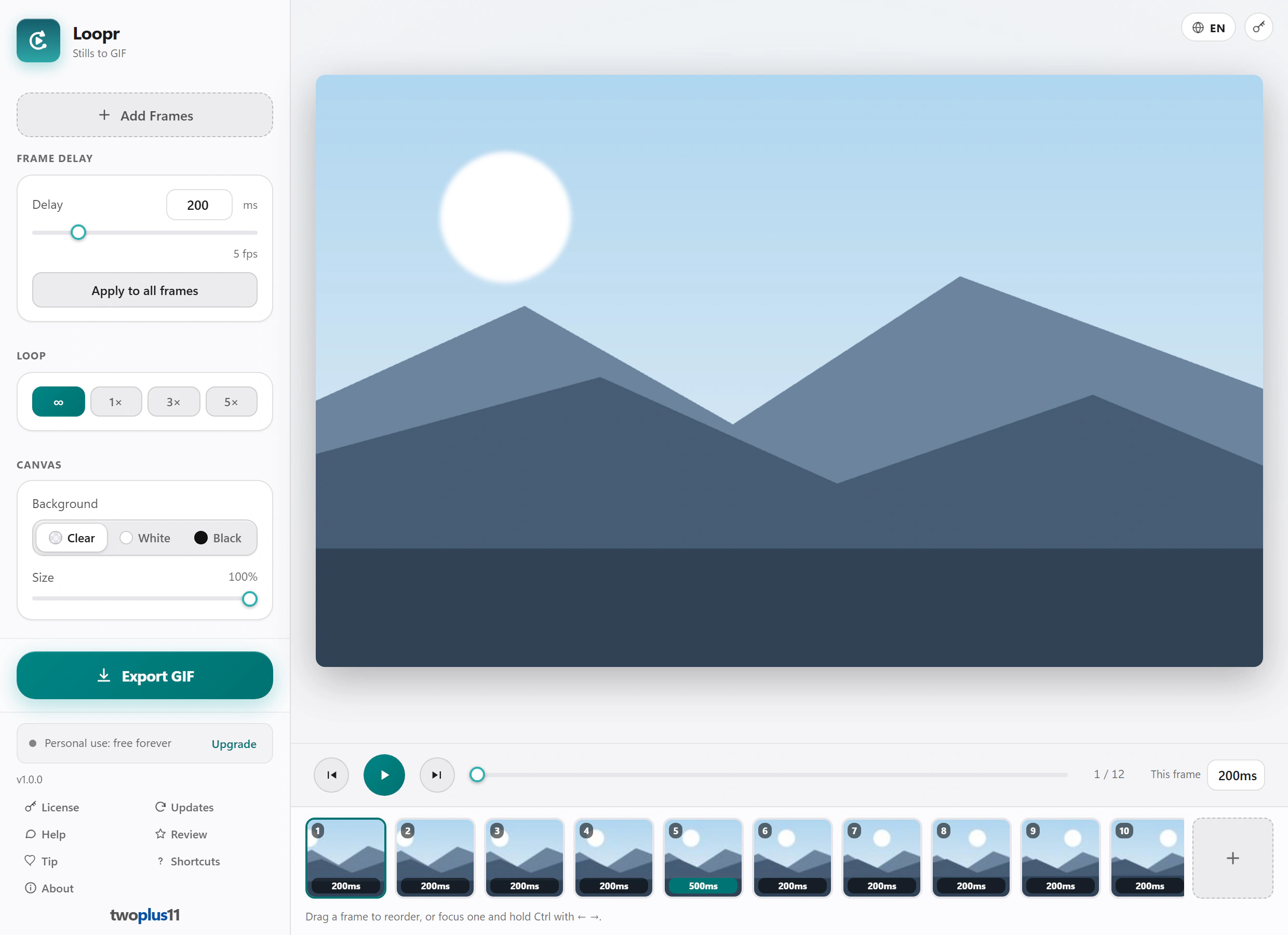Click the large GIF preview canvas

click(x=789, y=370)
